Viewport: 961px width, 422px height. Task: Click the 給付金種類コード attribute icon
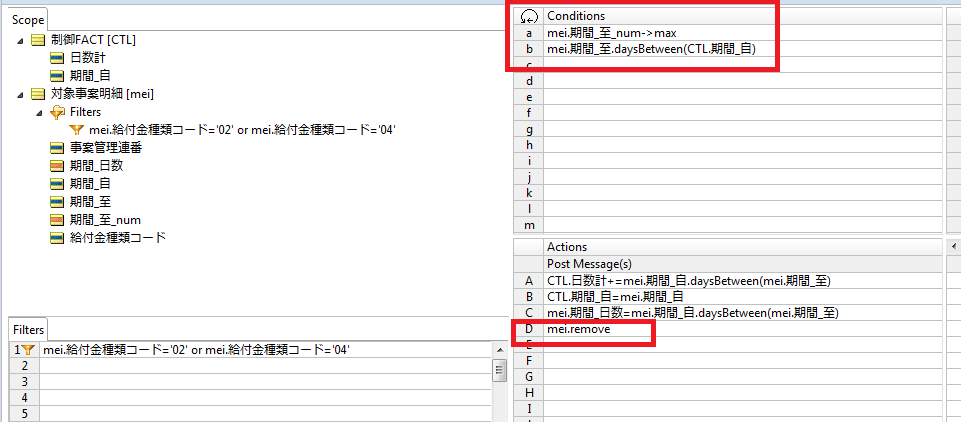[x=58, y=238]
